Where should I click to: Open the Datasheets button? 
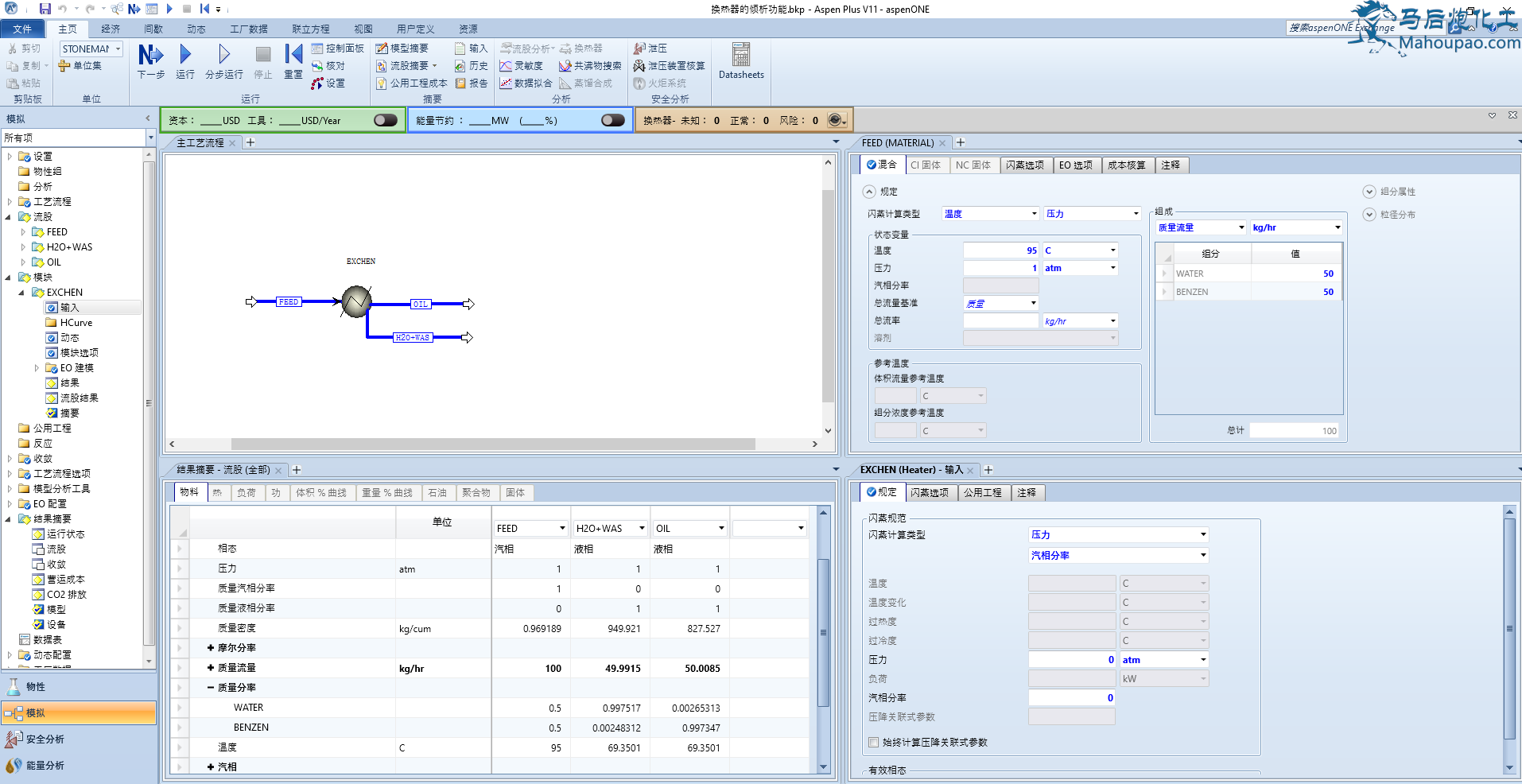point(741,61)
